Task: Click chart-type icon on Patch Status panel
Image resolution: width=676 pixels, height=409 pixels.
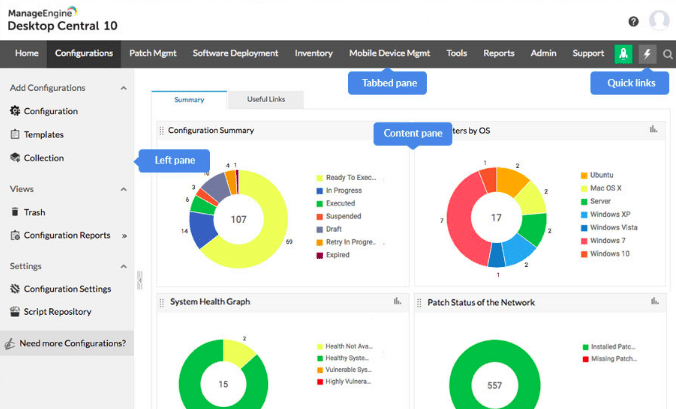Action: 655,301
